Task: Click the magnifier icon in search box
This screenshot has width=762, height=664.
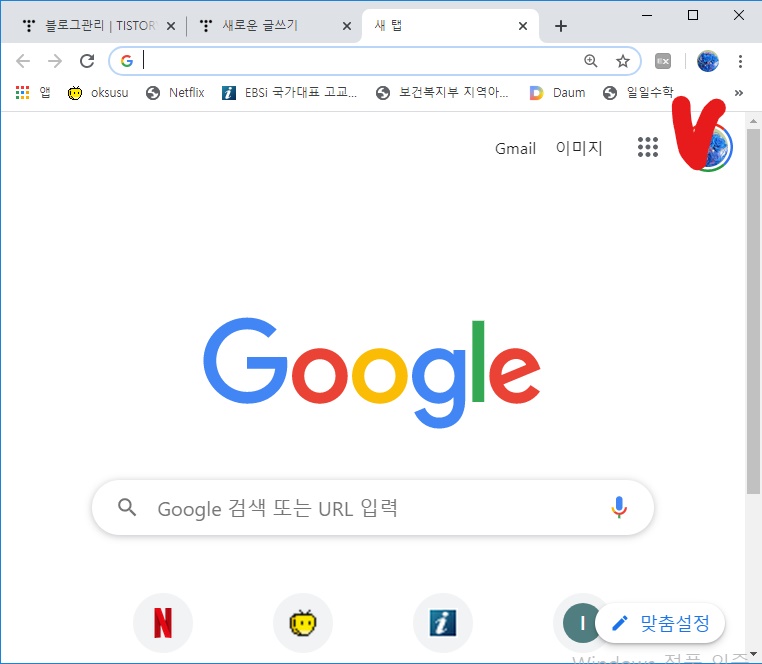Action: point(127,507)
